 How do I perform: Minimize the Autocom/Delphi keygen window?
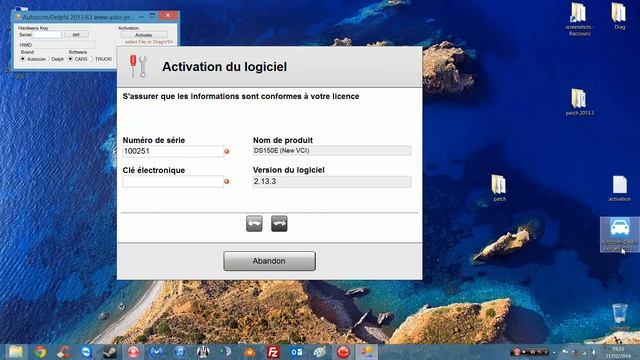pyautogui.click(x=141, y=16)
